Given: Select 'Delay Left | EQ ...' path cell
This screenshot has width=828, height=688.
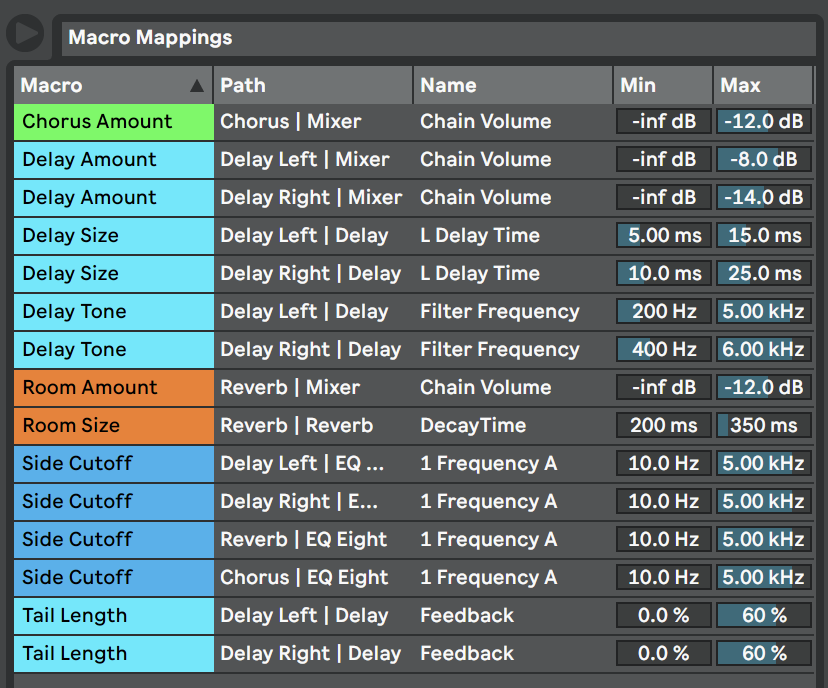Looking at the screenshot, I should click(314, 464).
